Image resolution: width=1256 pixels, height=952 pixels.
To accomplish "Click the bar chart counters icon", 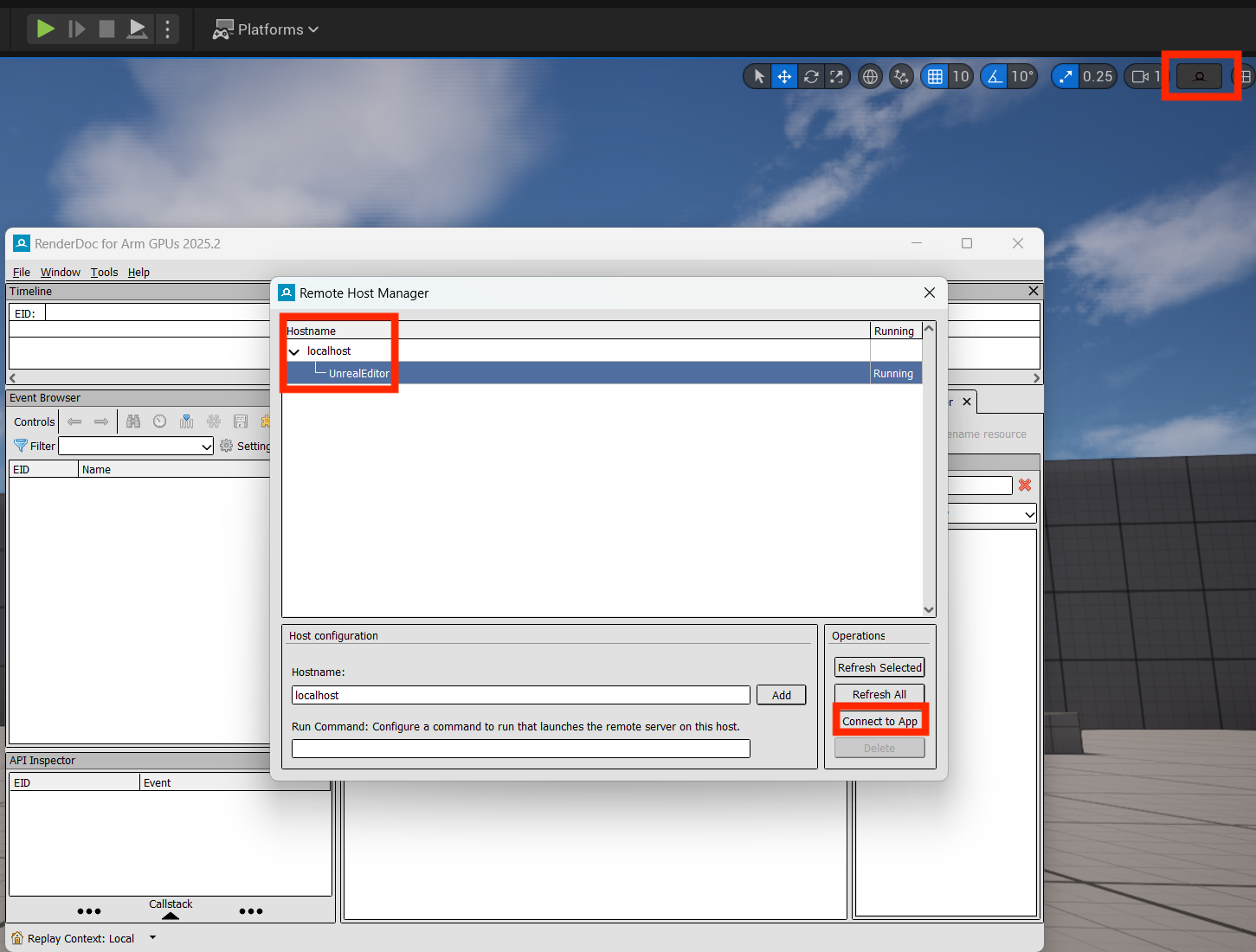I will 186,421.
